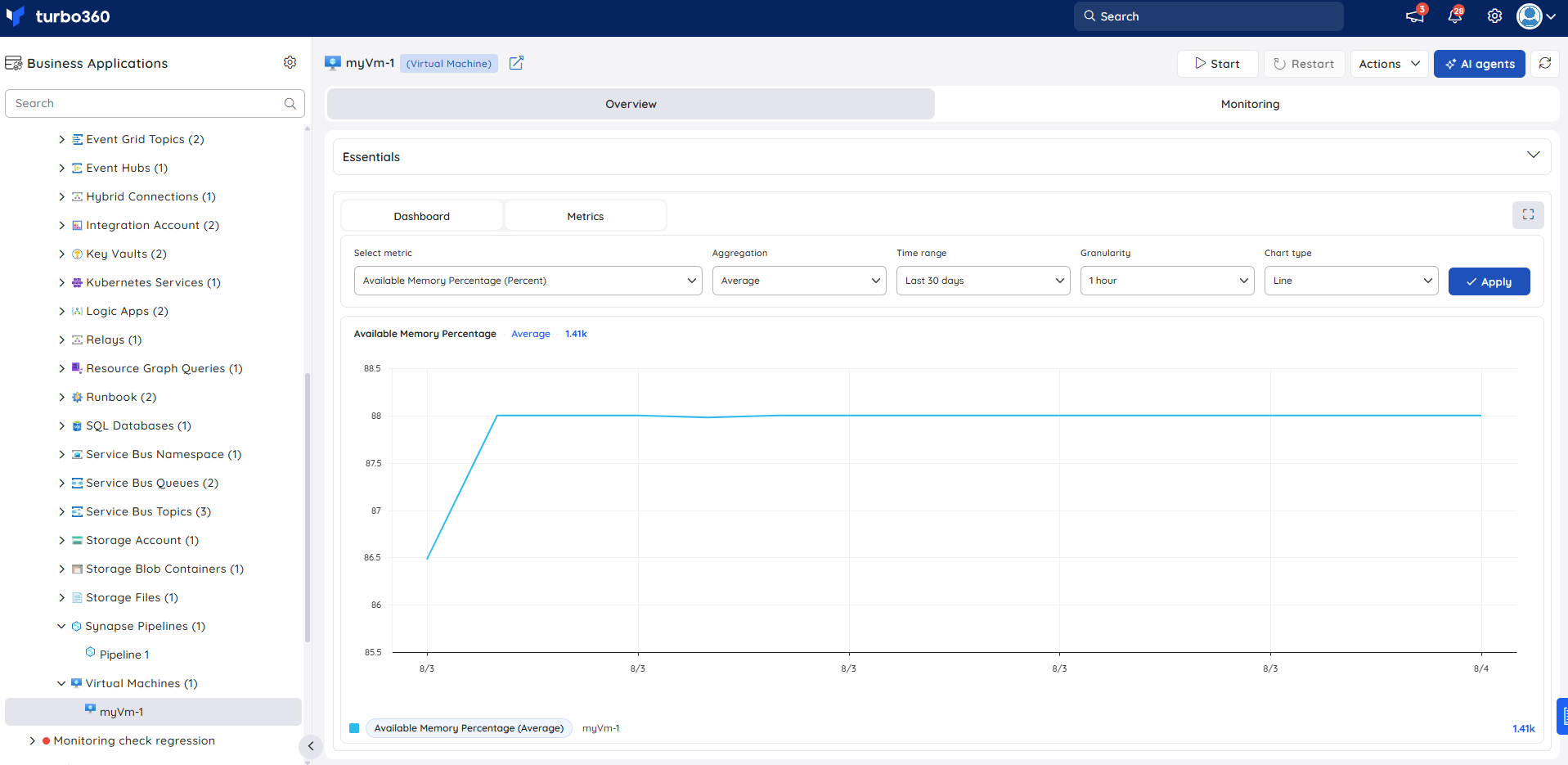This screenshot has width=1568, height=765.
Task: Click the sidebar vertical scrollbar
Action: [x=308, y=507]
